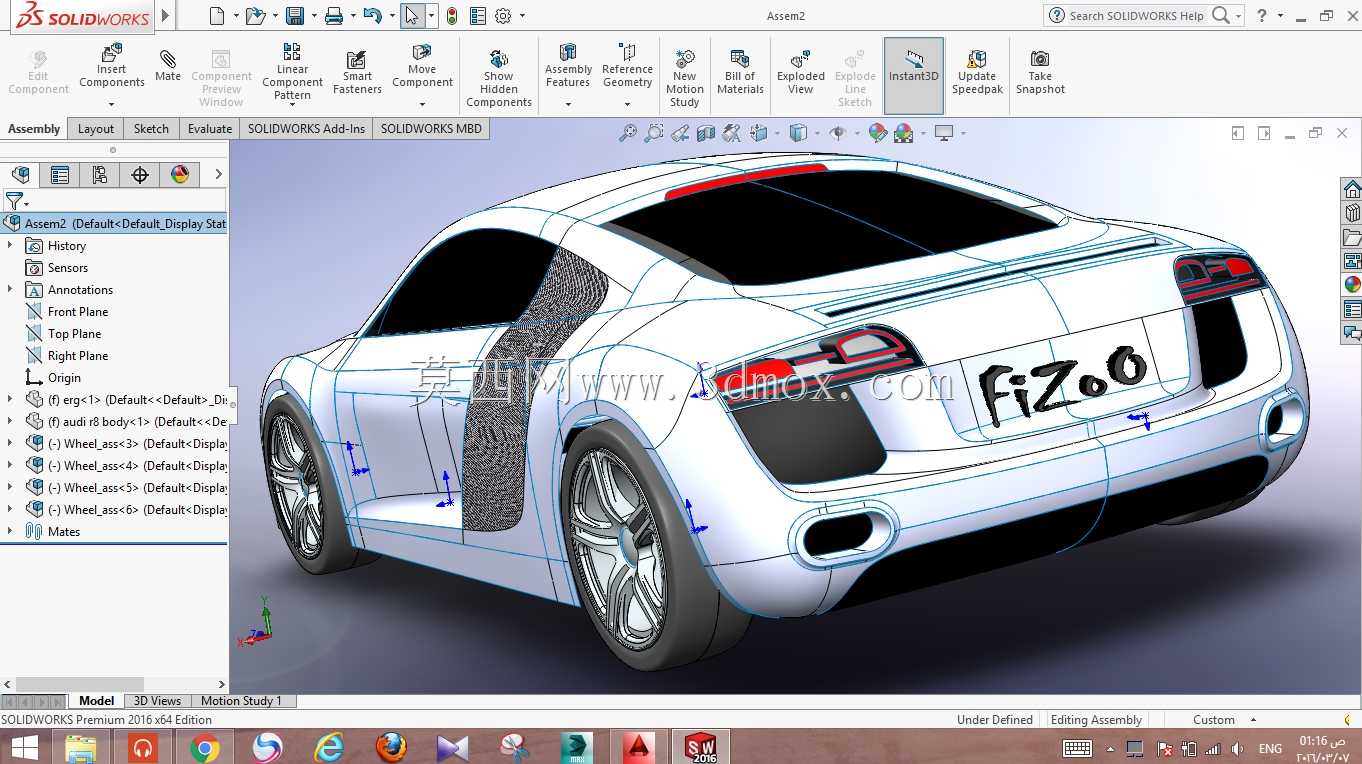Take Snapshot of the model
This screenshot has width=1362, height=764.
pyautogui.click(x=1040, y=72)
